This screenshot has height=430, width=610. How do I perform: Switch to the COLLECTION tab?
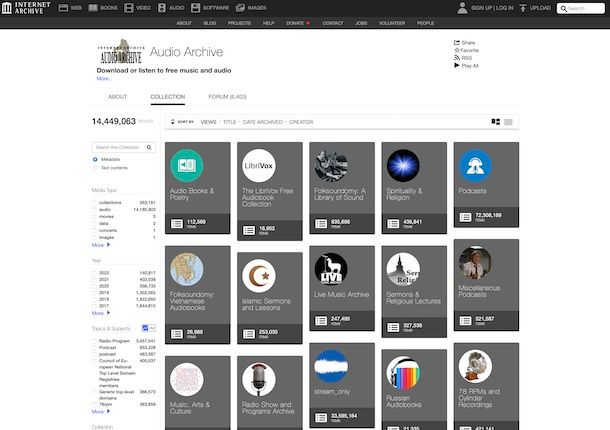point(168,97)
